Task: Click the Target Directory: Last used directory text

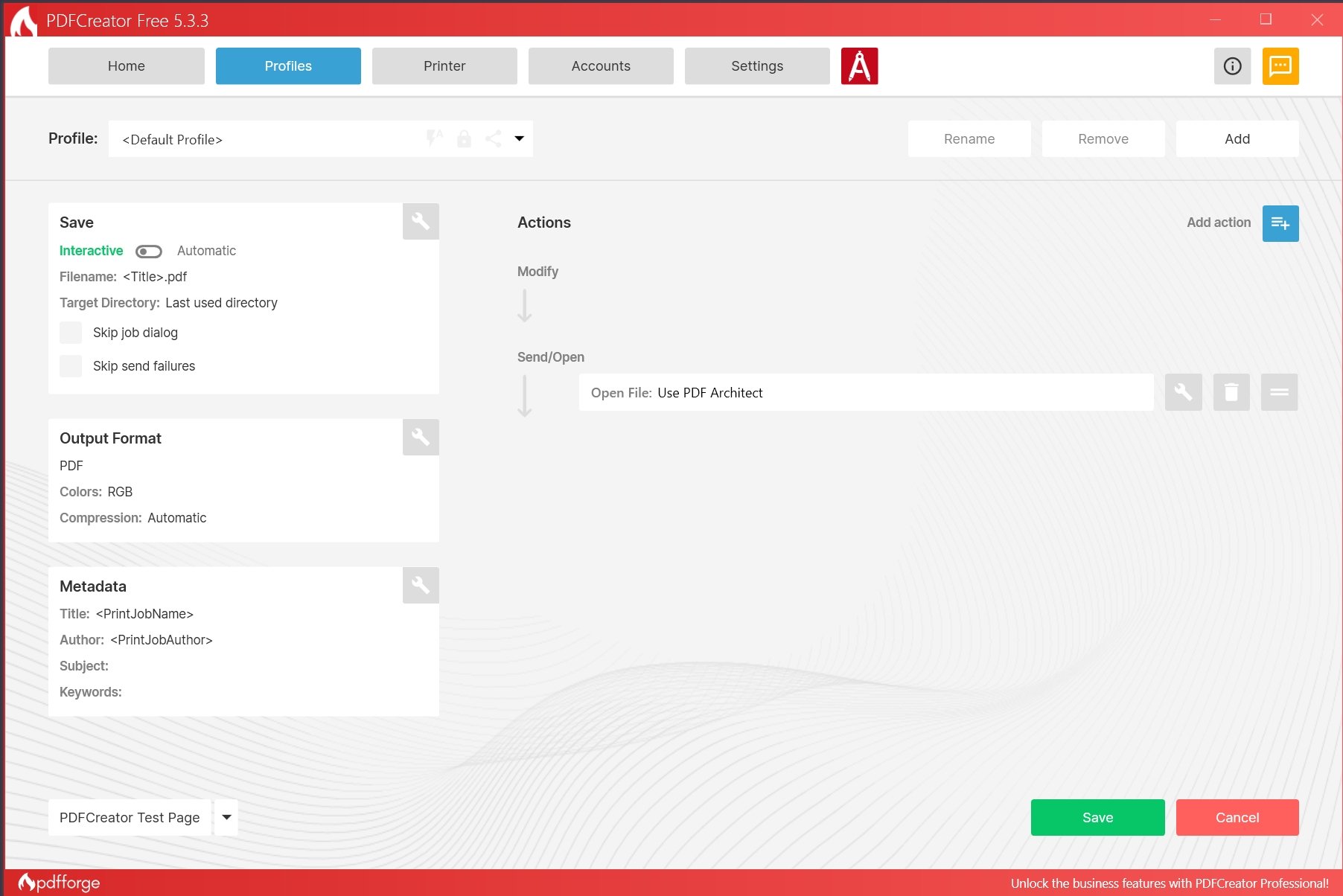Action: coord(168,303)
